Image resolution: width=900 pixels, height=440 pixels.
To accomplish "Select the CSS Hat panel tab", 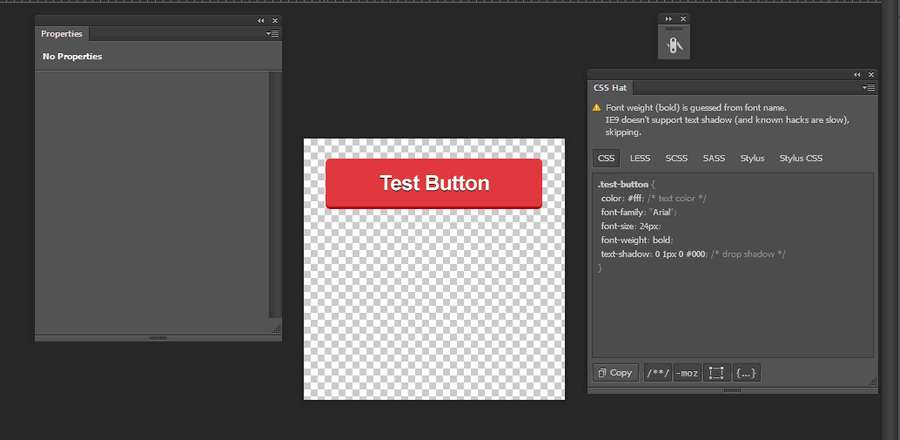I will click(610, 88).
